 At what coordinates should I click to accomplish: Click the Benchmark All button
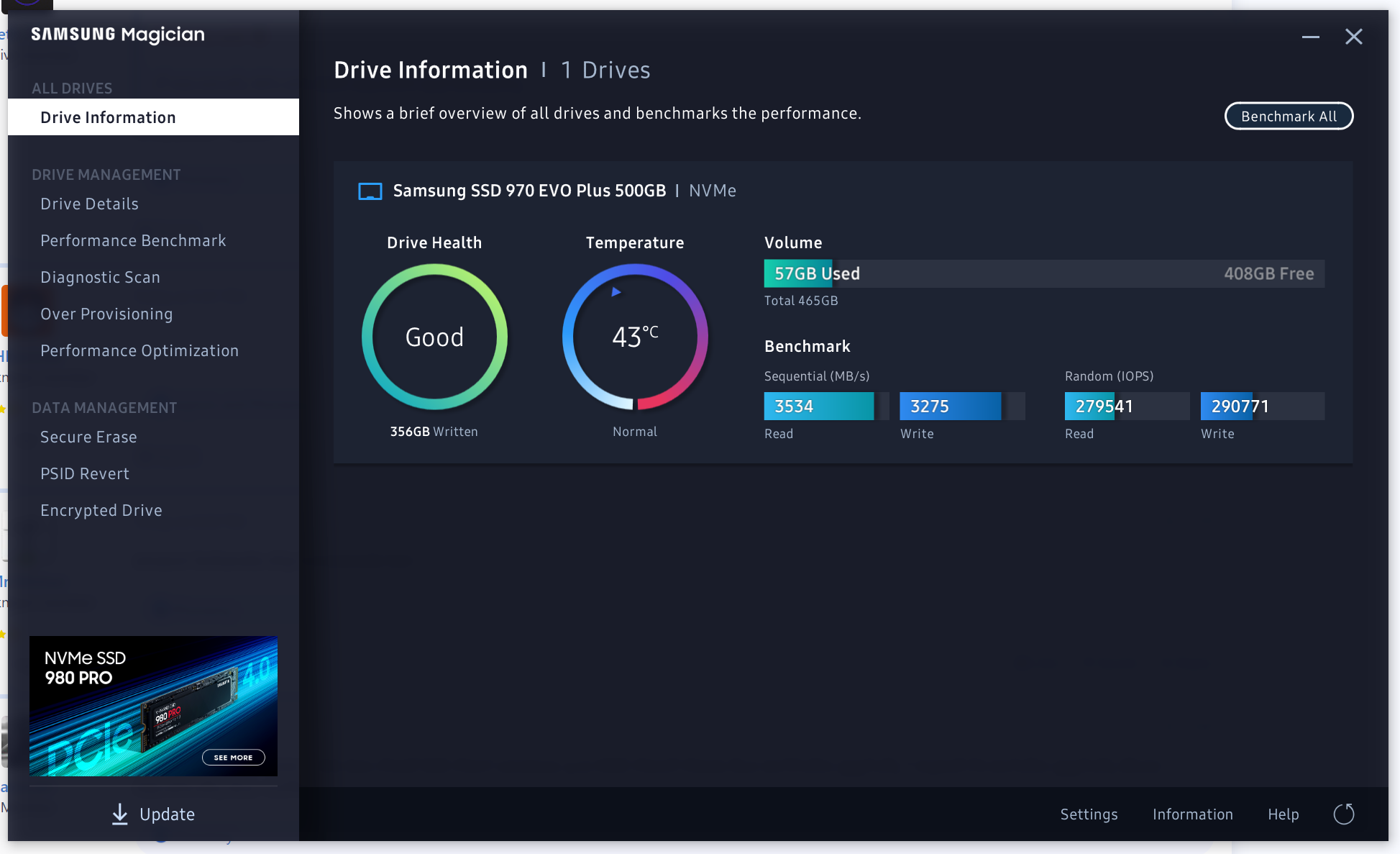coord(1289,117)
